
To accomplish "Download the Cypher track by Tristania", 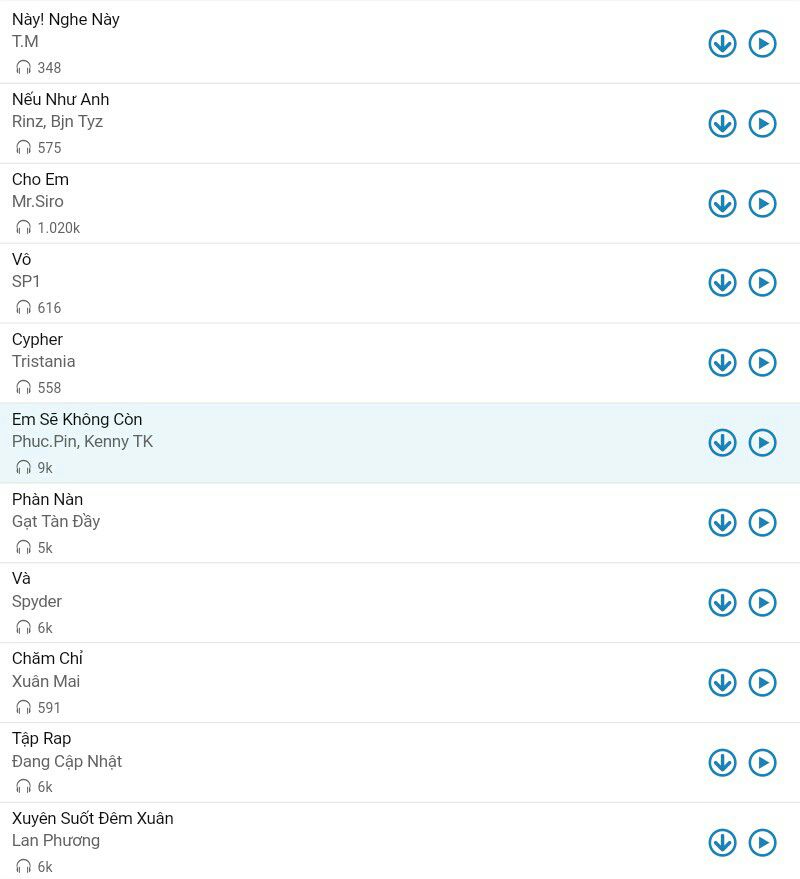I will [722, 363].
